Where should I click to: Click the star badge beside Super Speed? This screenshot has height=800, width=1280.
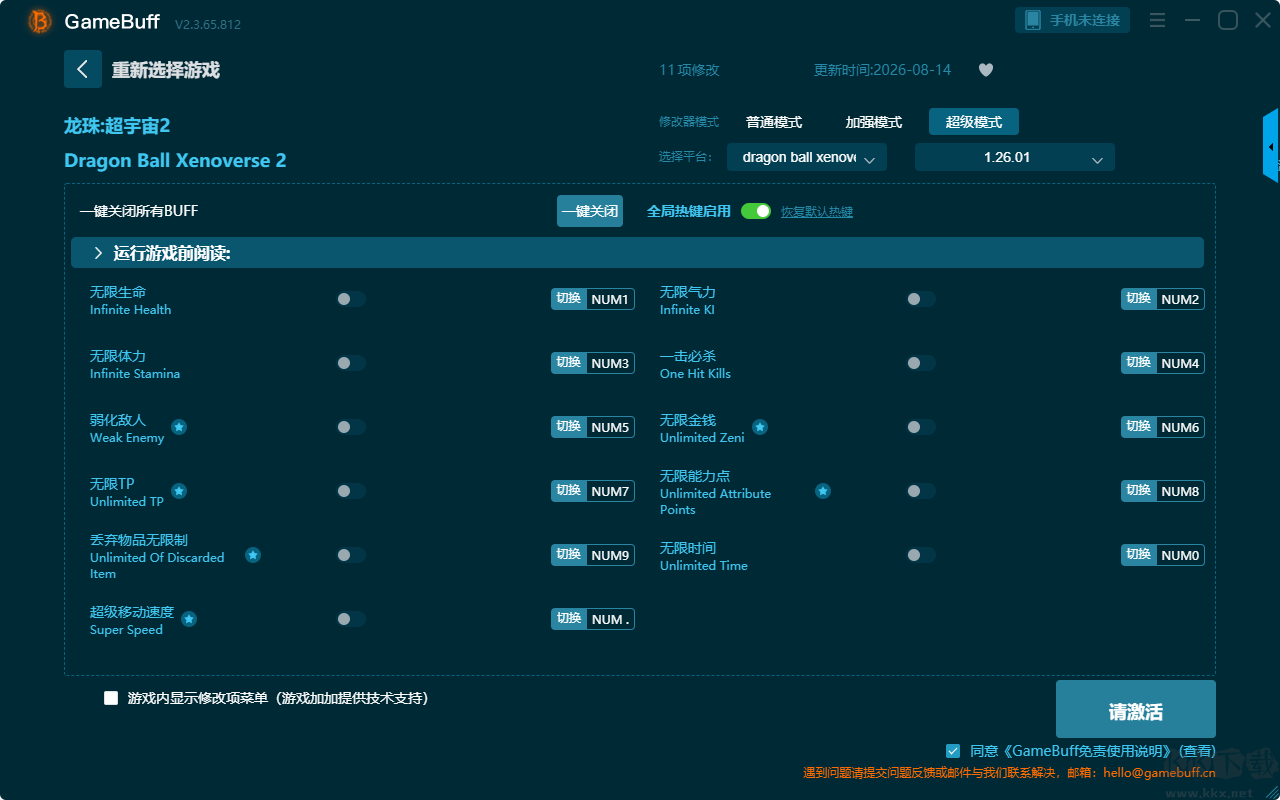tap(189, 619)
